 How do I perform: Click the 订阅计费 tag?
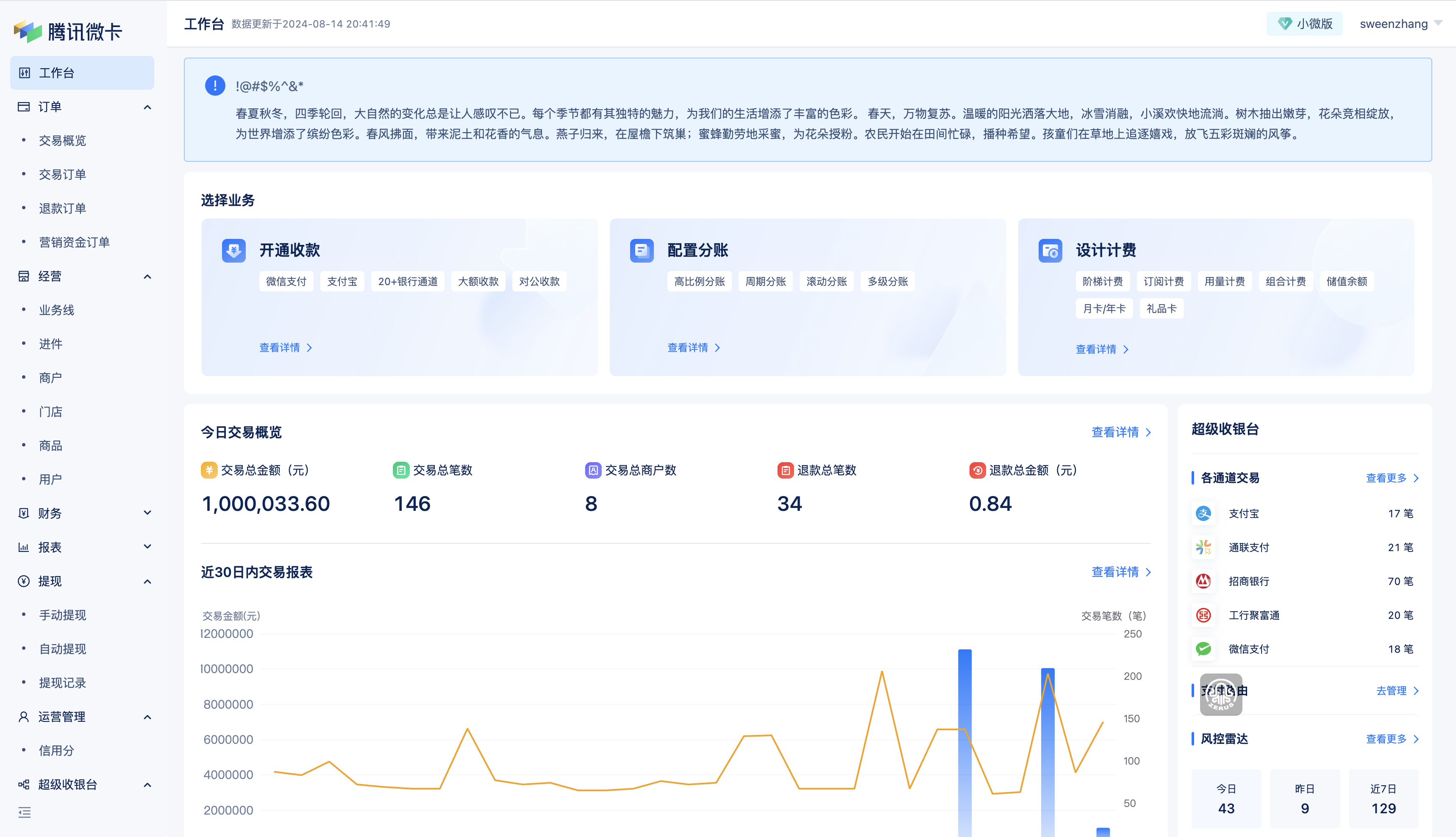coord(1163,282)
